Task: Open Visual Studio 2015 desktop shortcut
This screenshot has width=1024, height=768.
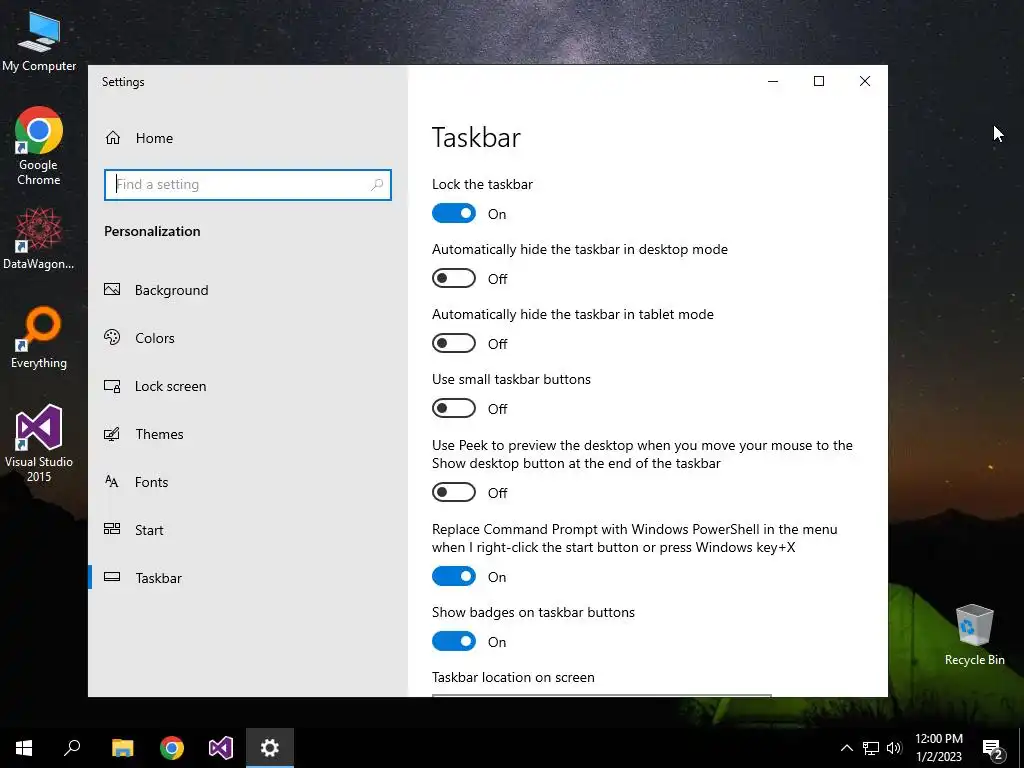Action: [x=39, y=443]
